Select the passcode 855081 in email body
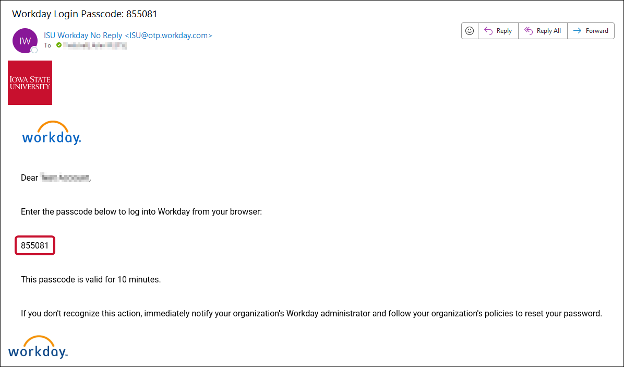624x368 pixels. pos(35,245)
